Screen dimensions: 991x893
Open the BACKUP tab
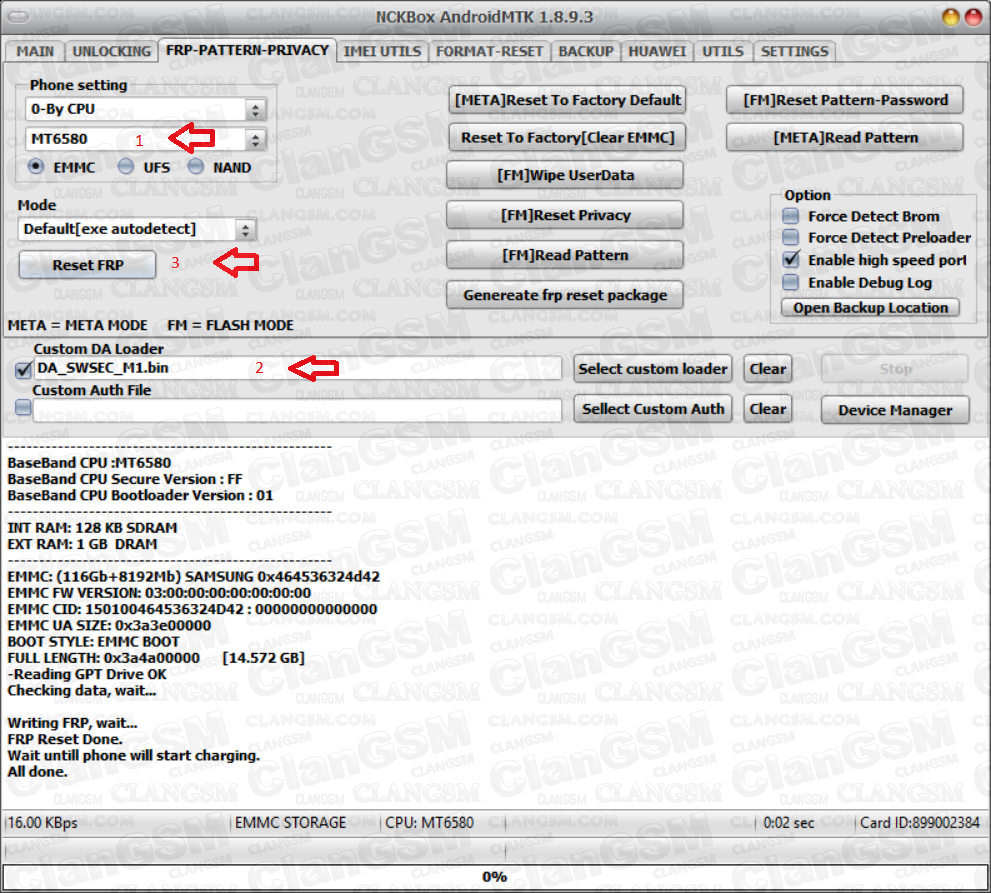[586, 51]
